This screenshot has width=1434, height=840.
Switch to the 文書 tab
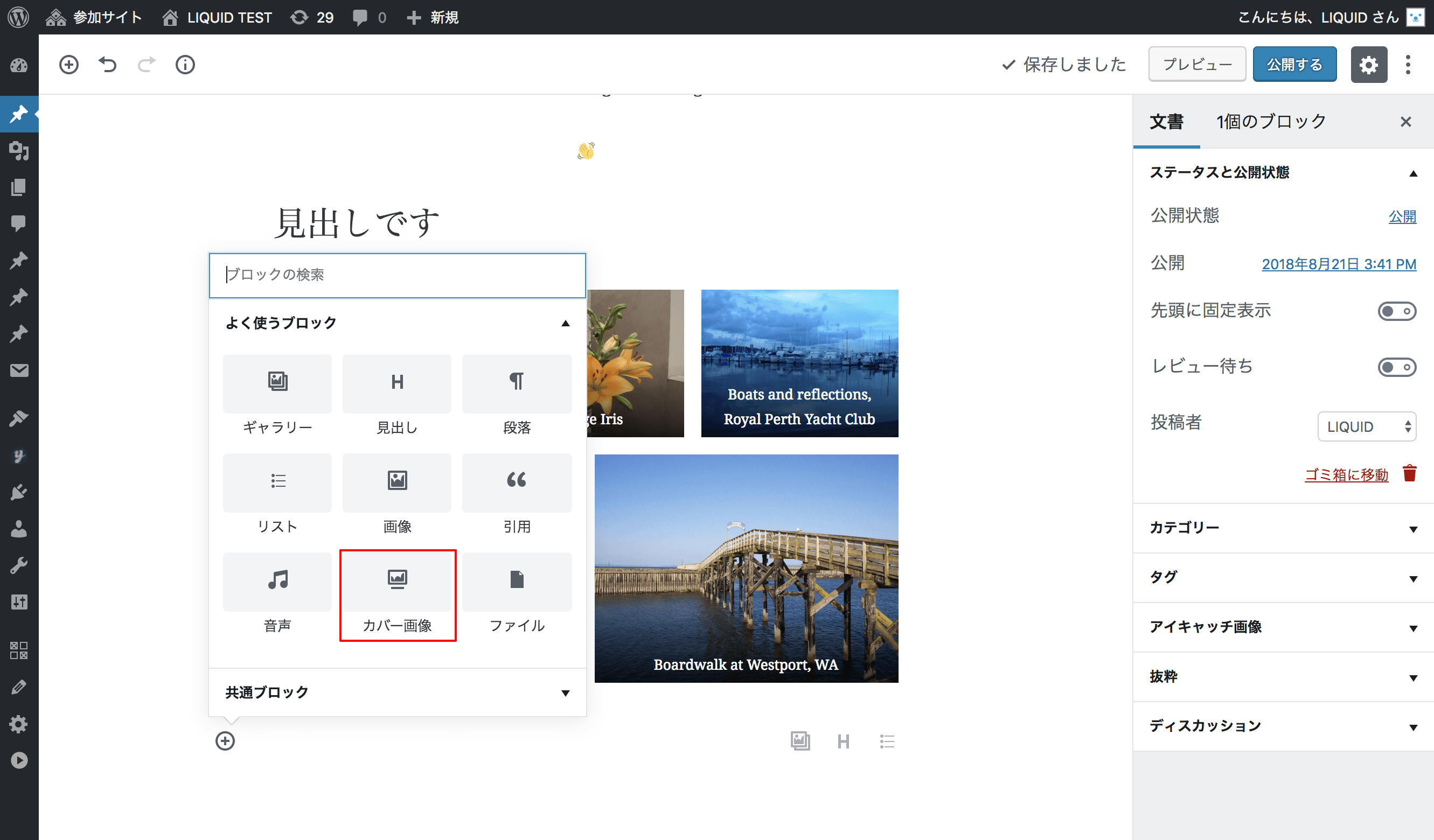tap(1167, 121)
